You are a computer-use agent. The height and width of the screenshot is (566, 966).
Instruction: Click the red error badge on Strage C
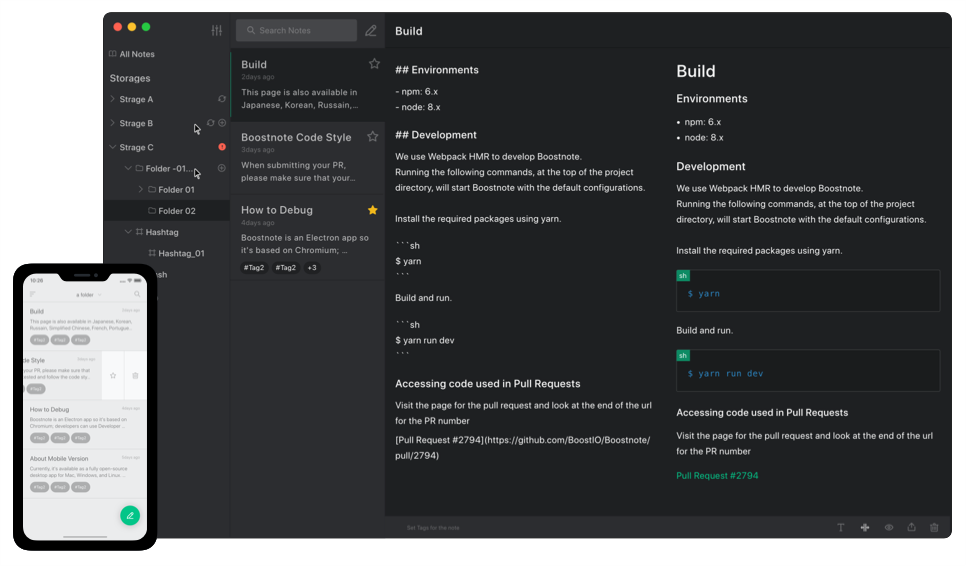(x=222, y=147)
